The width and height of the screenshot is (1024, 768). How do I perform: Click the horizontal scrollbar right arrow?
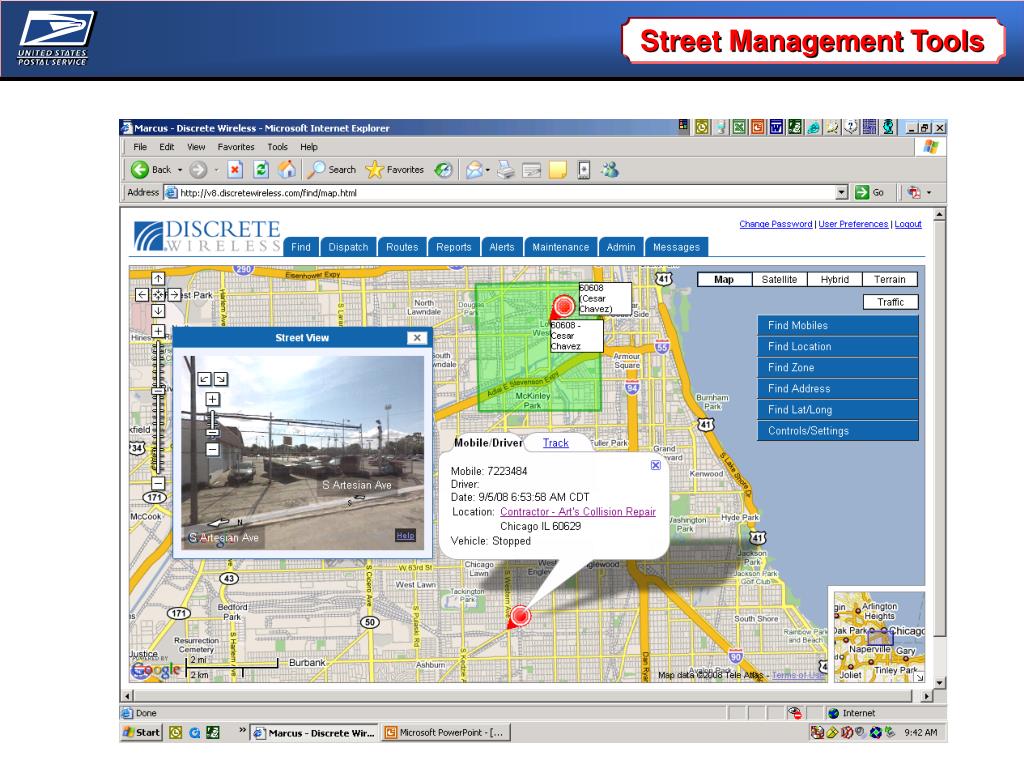click(x=927, y=696)
